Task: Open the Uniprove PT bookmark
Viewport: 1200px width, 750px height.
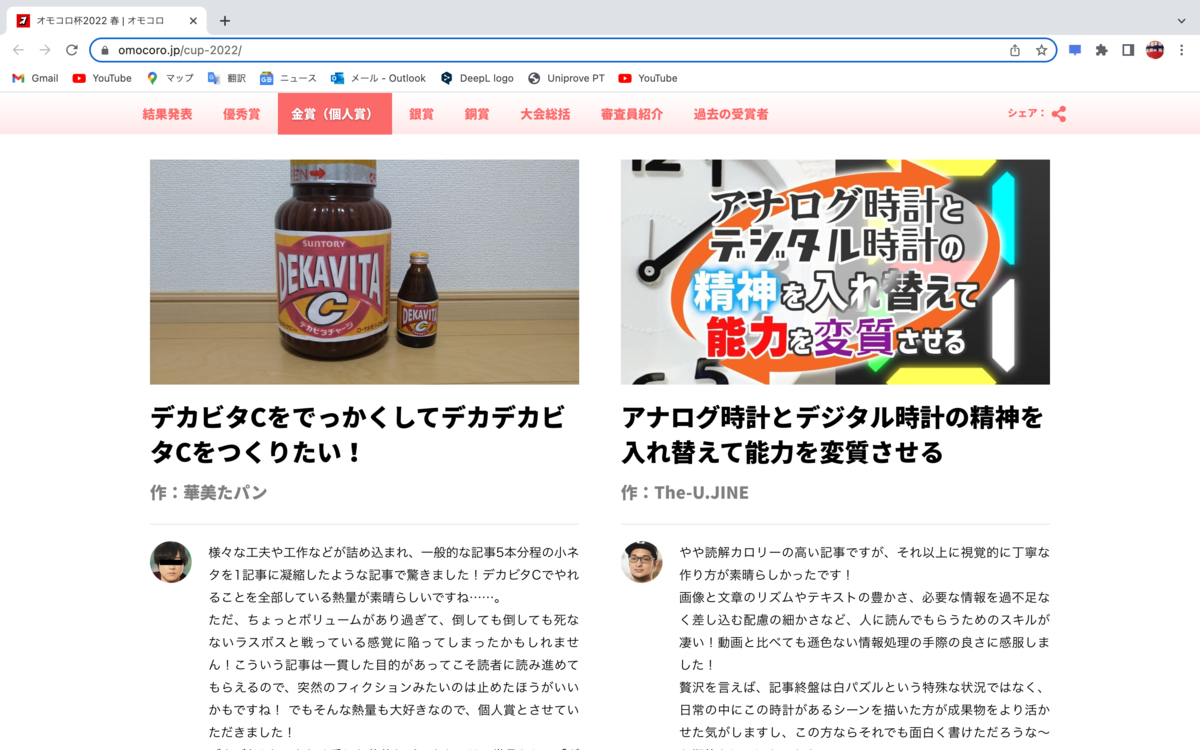Action: (x=566, y=78)
